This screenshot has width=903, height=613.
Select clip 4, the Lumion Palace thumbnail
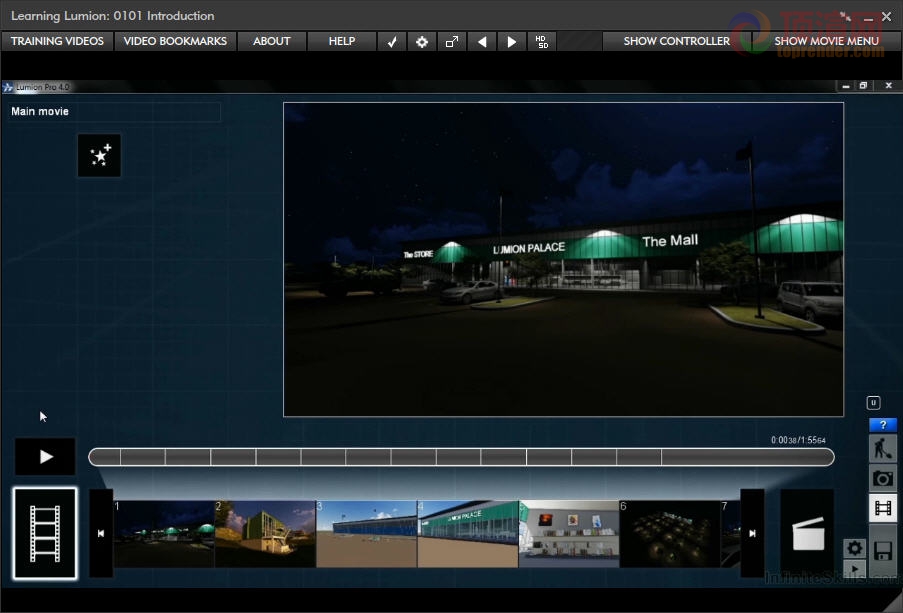click(x=468, y=534)
